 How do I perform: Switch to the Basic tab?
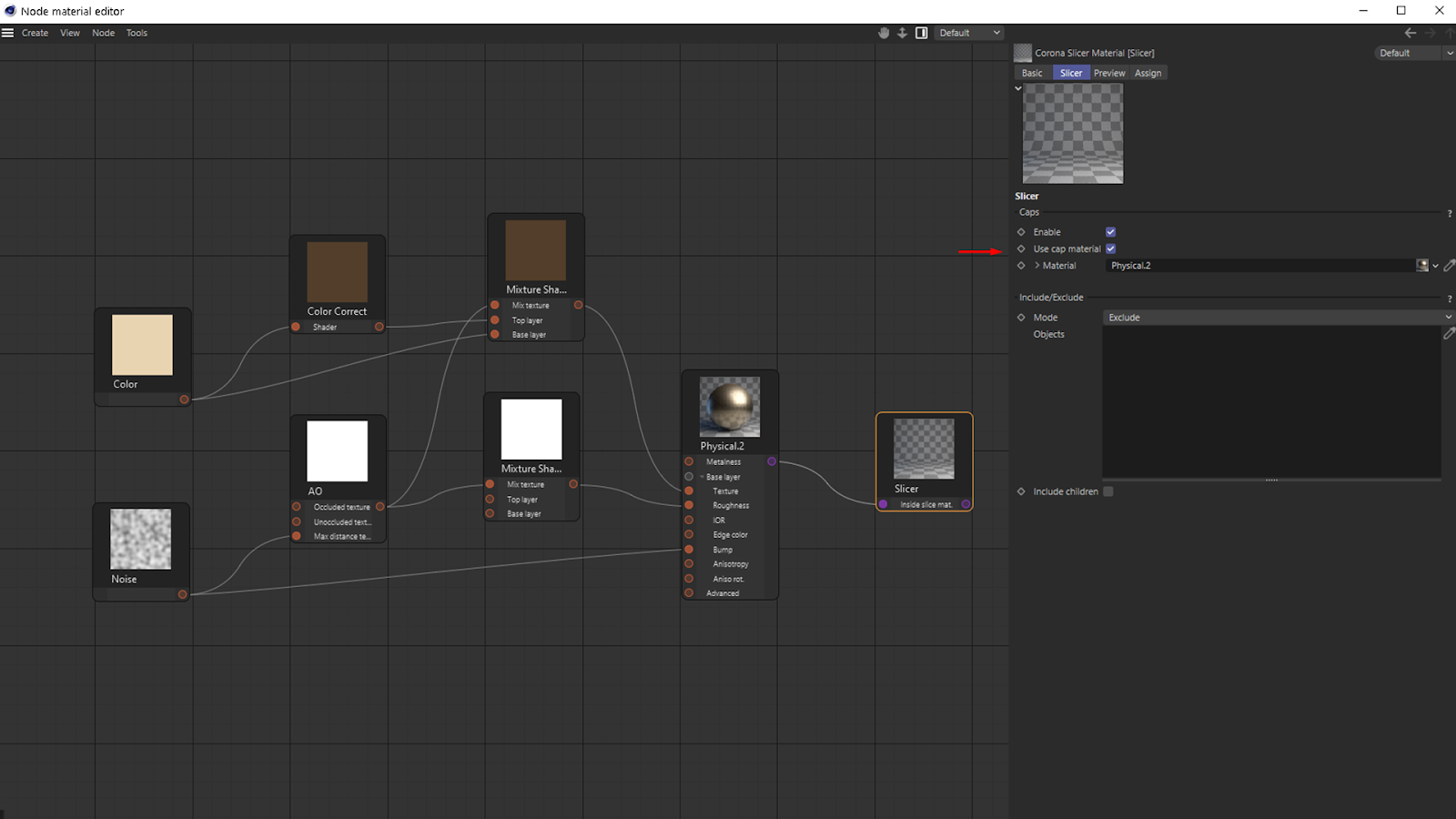click(1032, 73)
